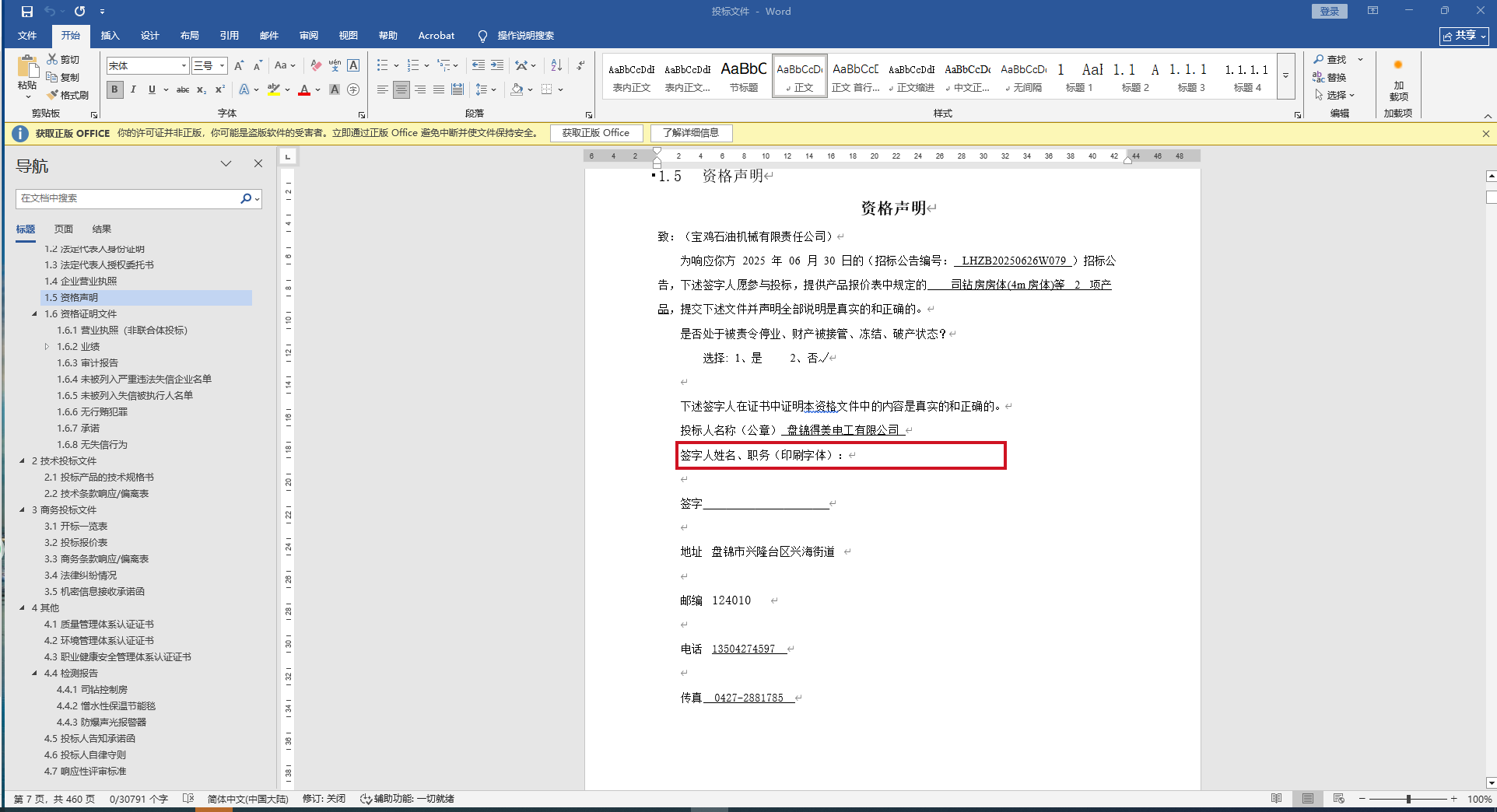The image size is (1497, 812).
Task: Copy selection using 复制
Action: tap(63, 77)
